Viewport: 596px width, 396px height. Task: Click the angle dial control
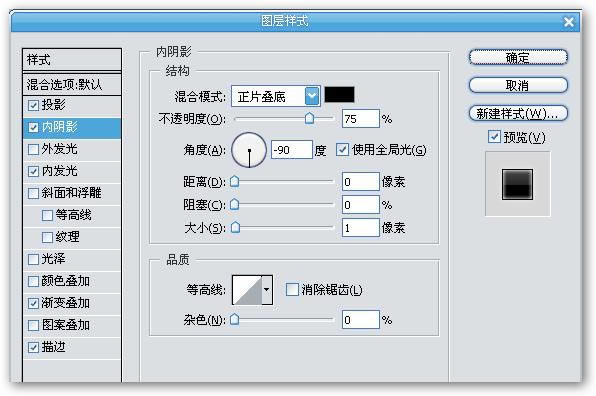click(249, 150)
